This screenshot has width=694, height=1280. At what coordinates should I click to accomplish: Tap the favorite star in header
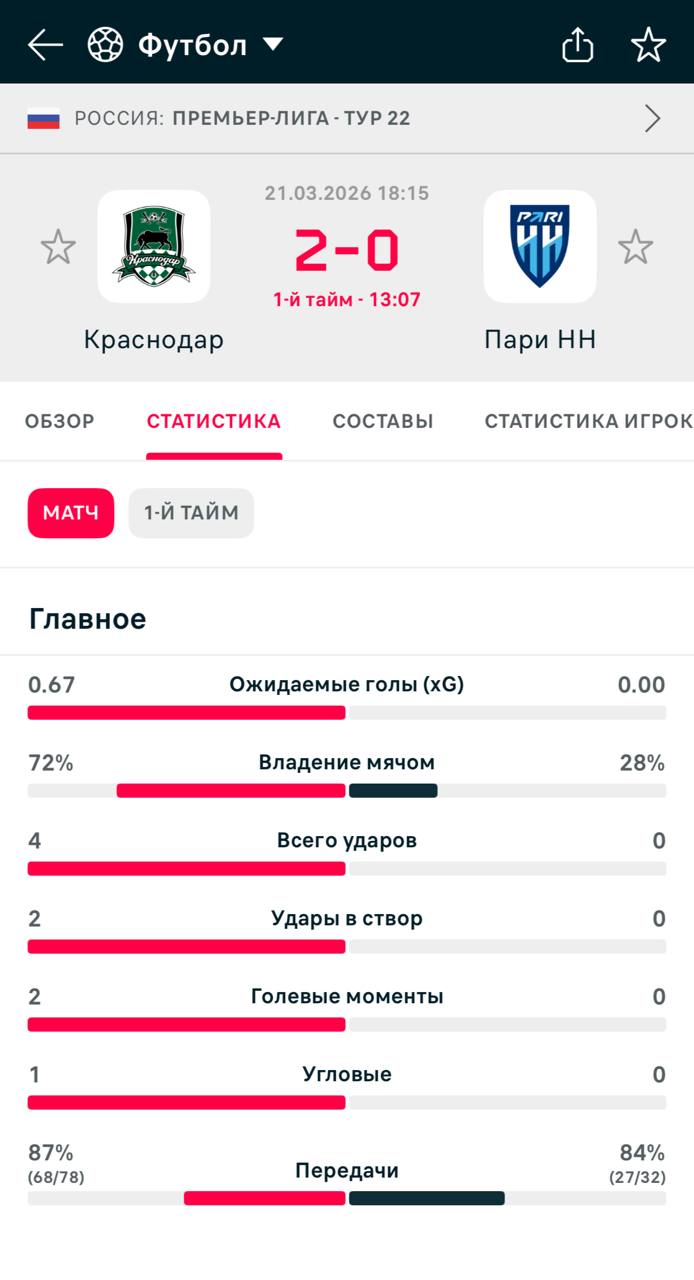648,45
